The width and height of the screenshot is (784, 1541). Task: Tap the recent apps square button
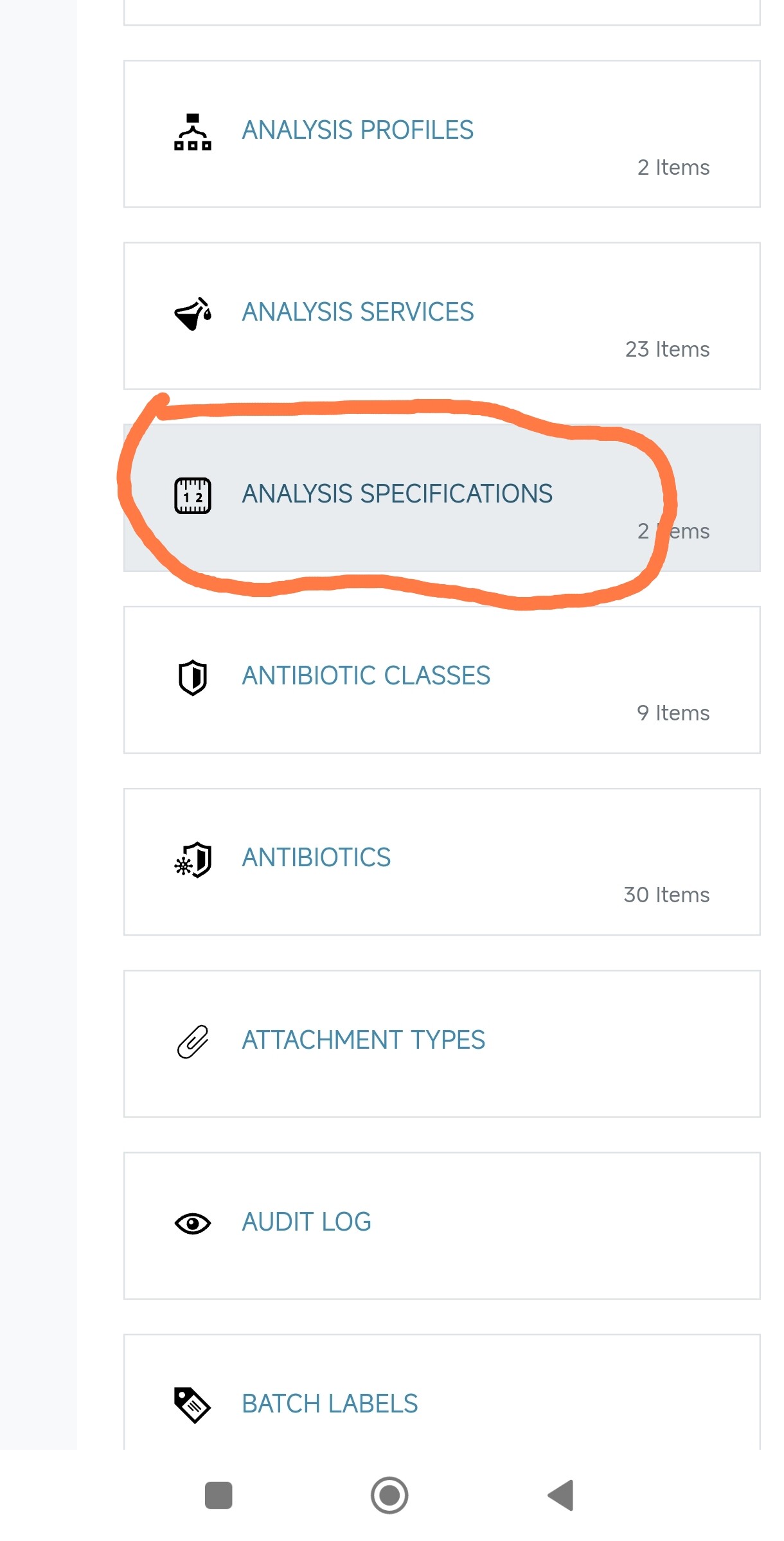coord(218,1495)
